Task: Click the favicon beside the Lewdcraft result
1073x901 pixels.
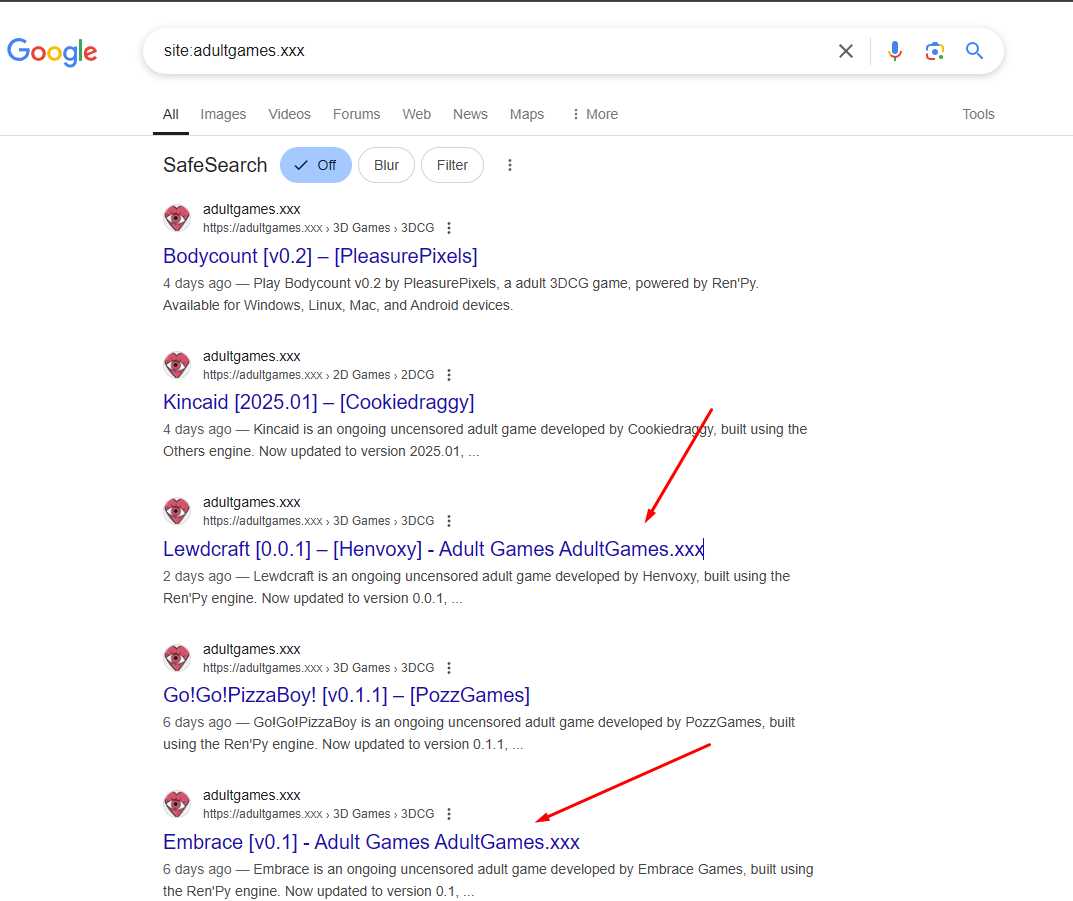Action: click(177, 511)
